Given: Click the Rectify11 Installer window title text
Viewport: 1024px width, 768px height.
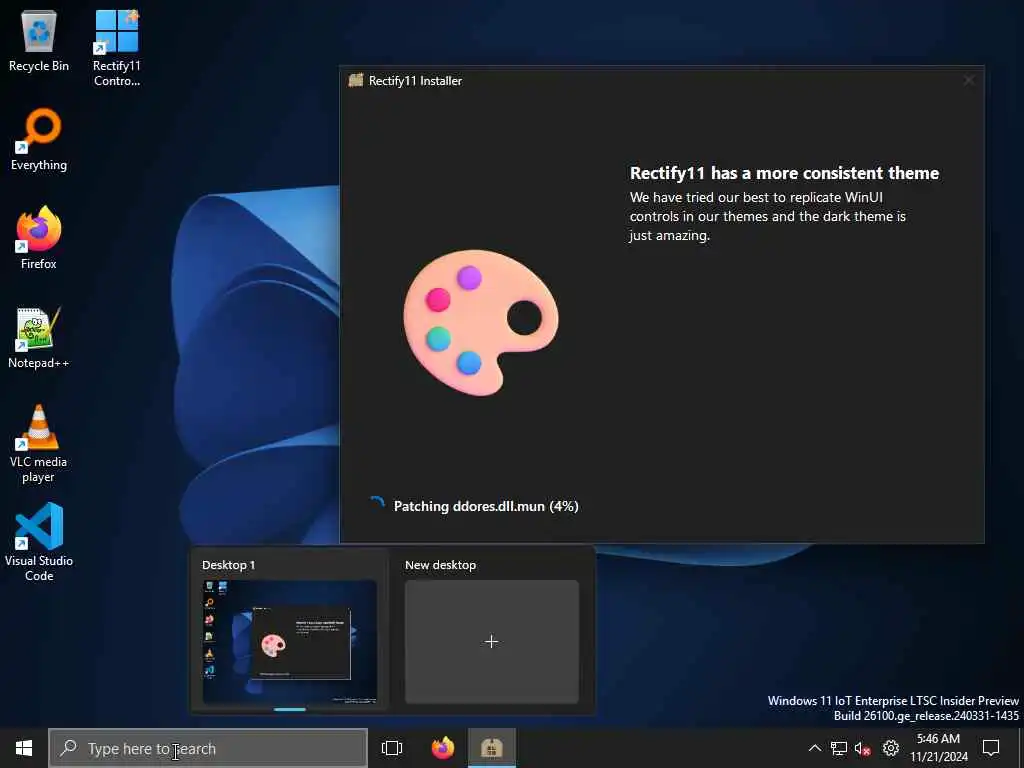Looking at the screenshot, I should click(x=415, y=81).
